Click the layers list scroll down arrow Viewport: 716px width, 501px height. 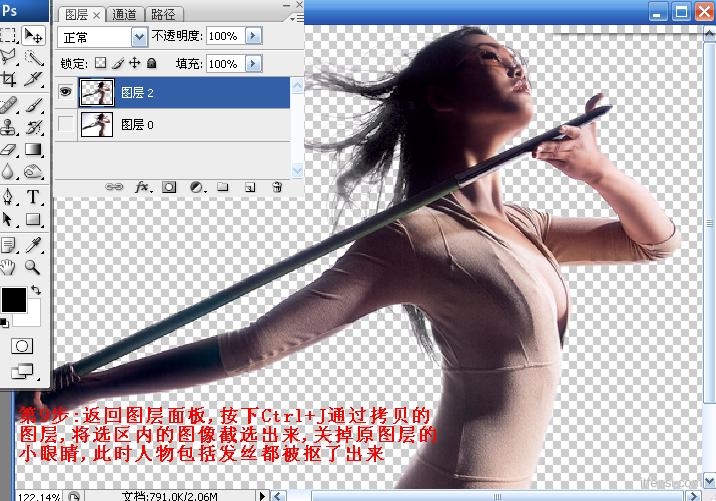pos(297,171)
